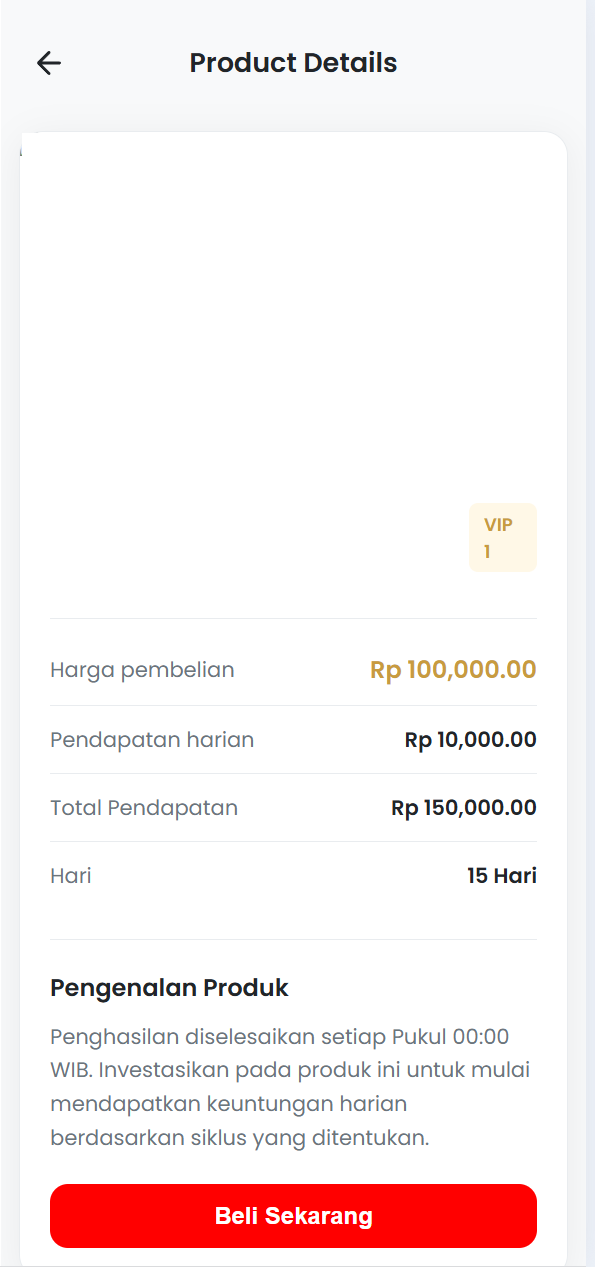
Task: Click the 15 Hari duration value
Action: pyautogui.click(x=502, y=876)
